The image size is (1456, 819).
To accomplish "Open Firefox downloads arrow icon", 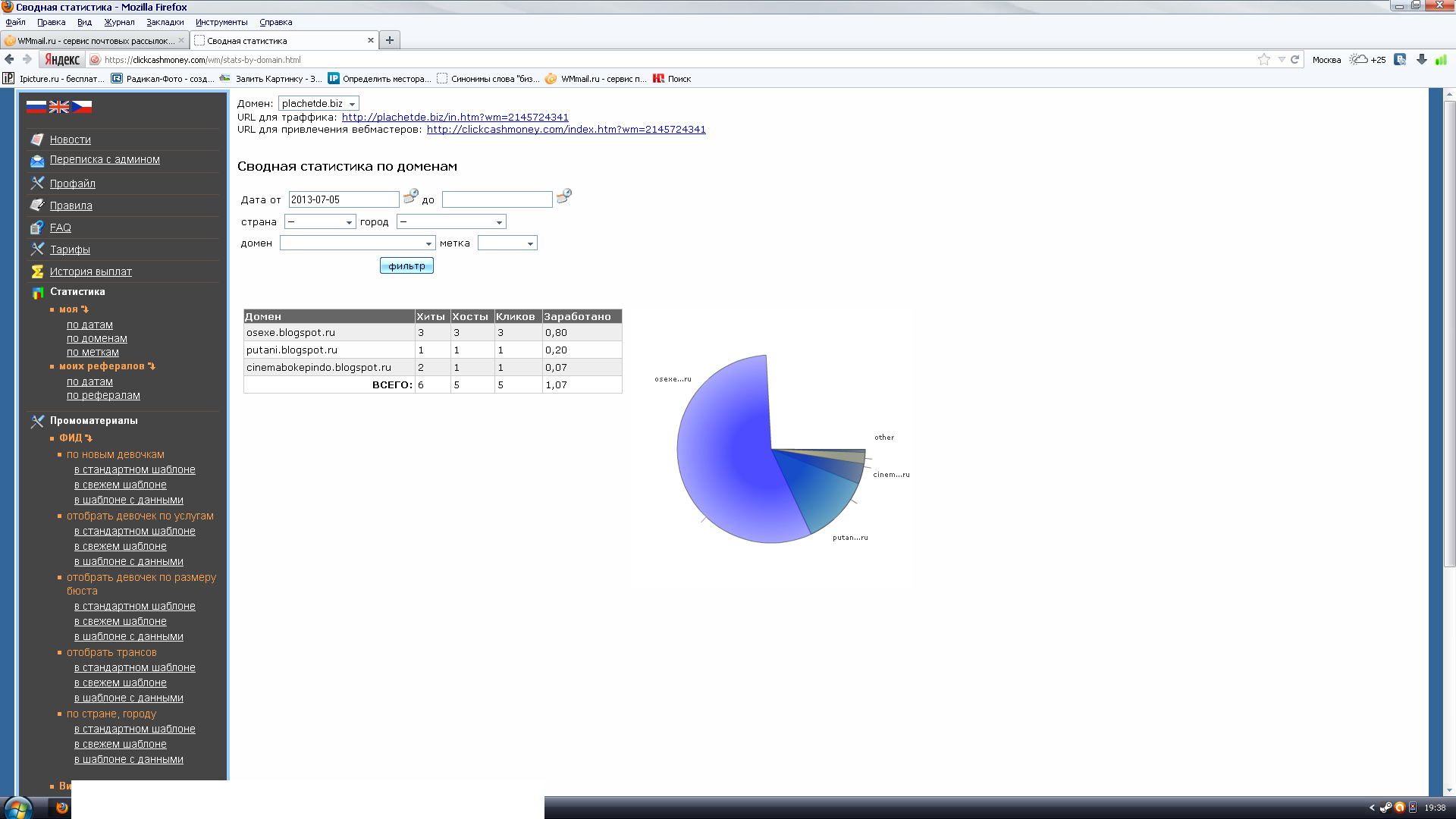I will pos(1422,60).
